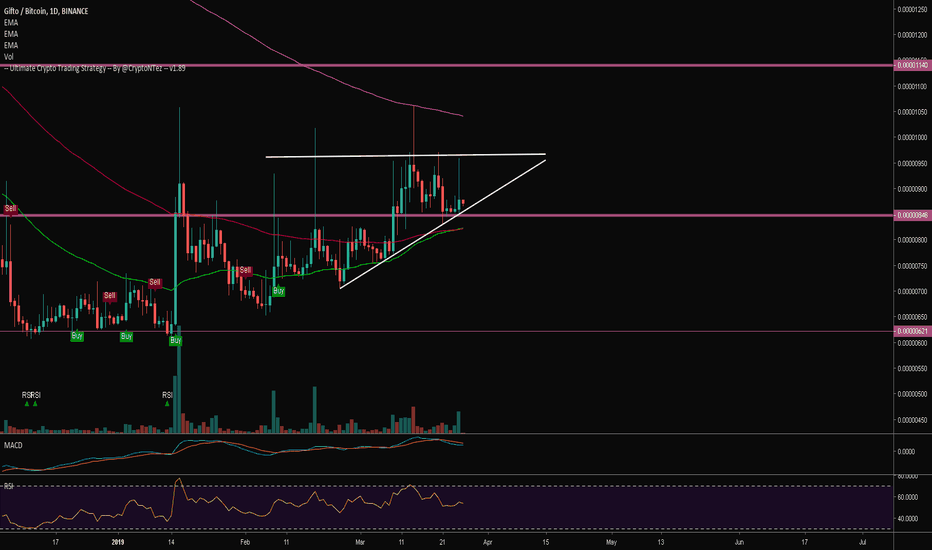Viewport: 932px width, 550px height.
Task: Click the 0.00001250 price axis value
Action: (x=912, y=10)
